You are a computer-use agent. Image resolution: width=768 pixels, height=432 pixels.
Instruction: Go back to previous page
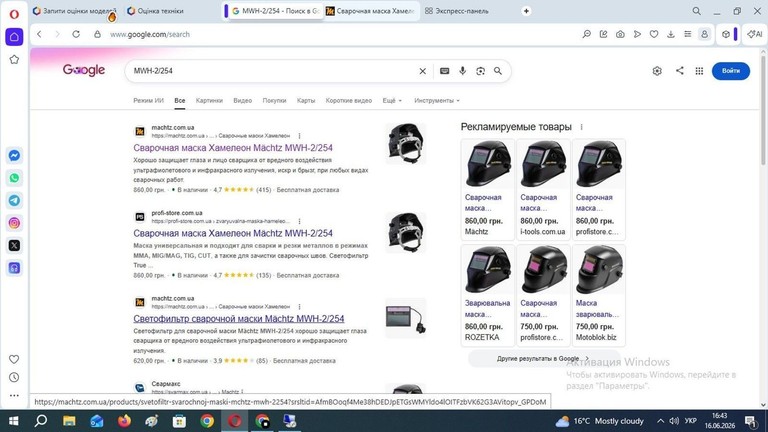coord(40,34)
